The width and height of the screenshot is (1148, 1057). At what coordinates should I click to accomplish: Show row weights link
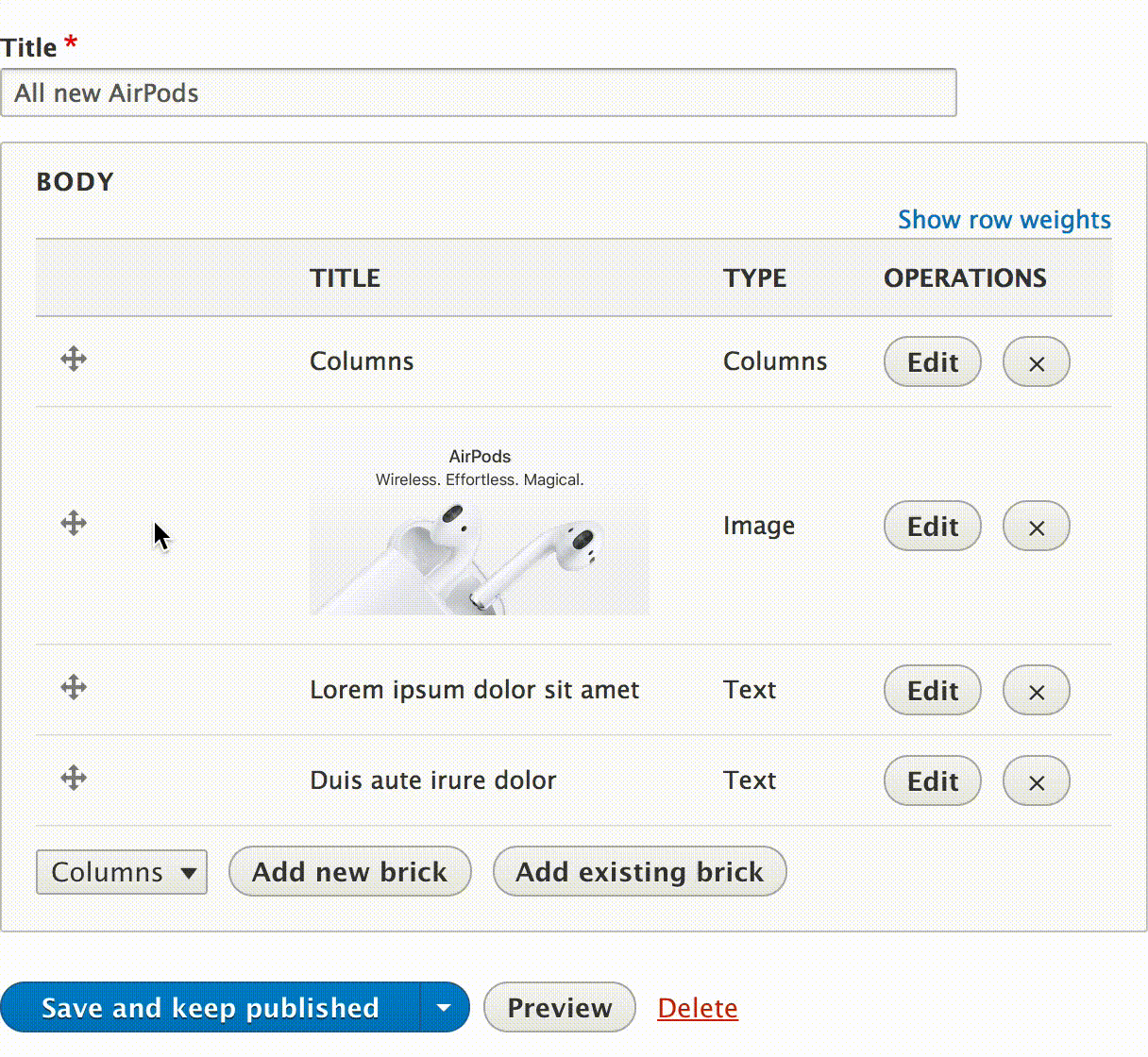(x=1004, y=220)
